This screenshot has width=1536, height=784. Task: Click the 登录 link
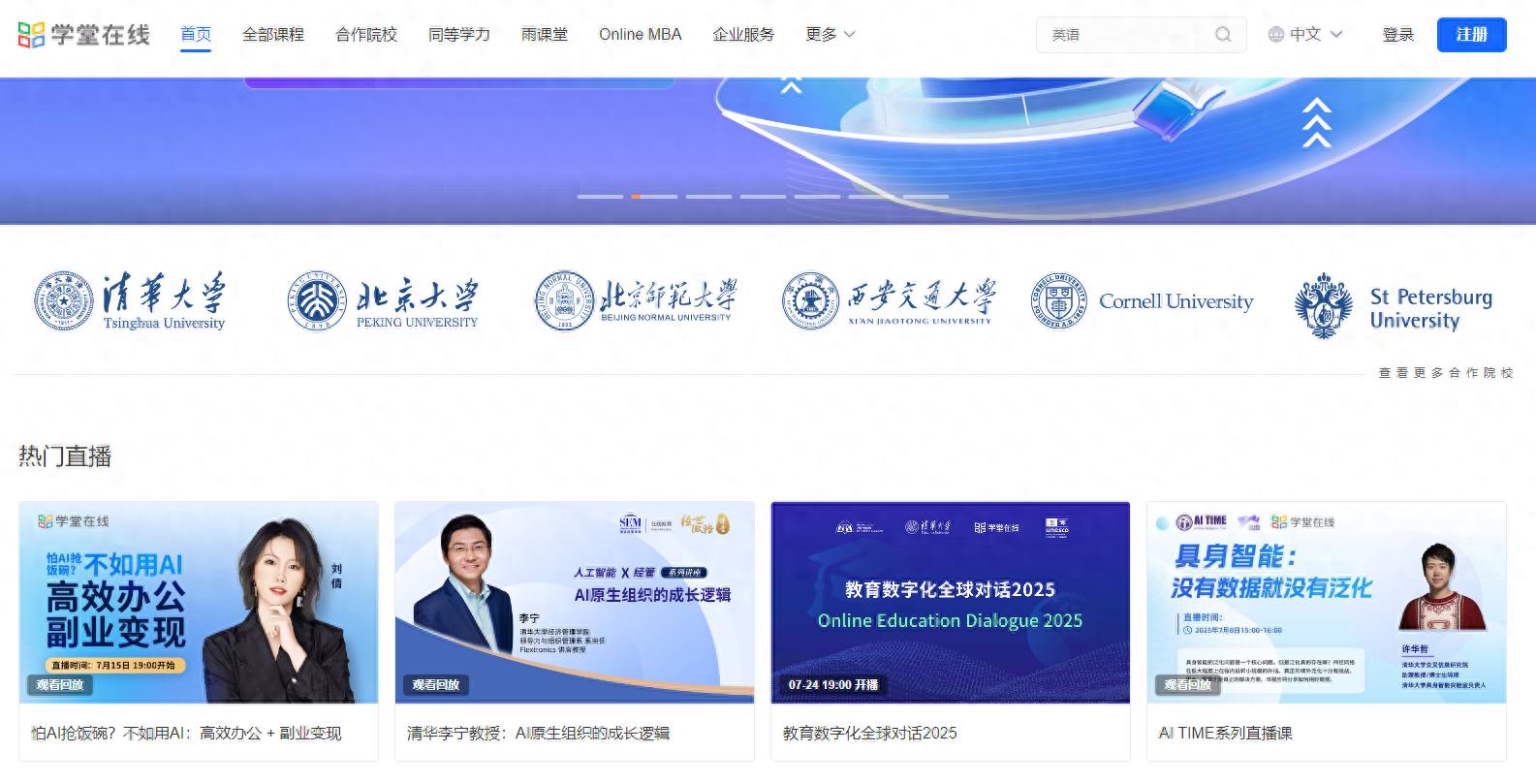pos(1398,35)
